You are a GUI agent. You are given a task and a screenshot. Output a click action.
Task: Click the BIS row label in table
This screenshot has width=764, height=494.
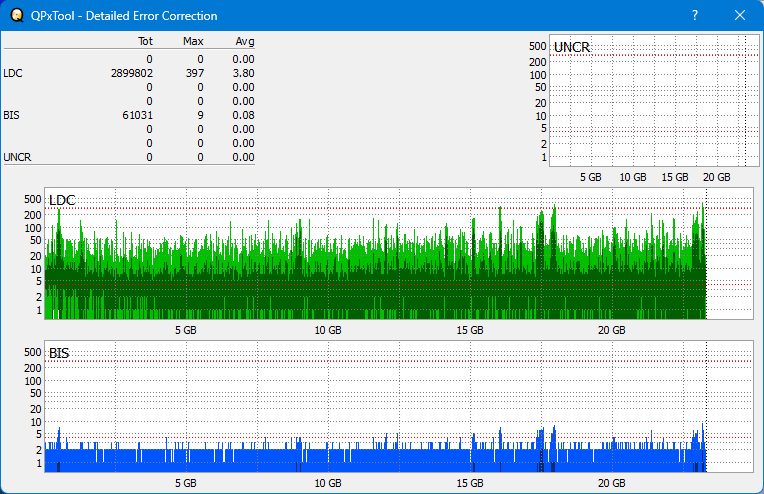pyautogui.click(x=11, y=115)
